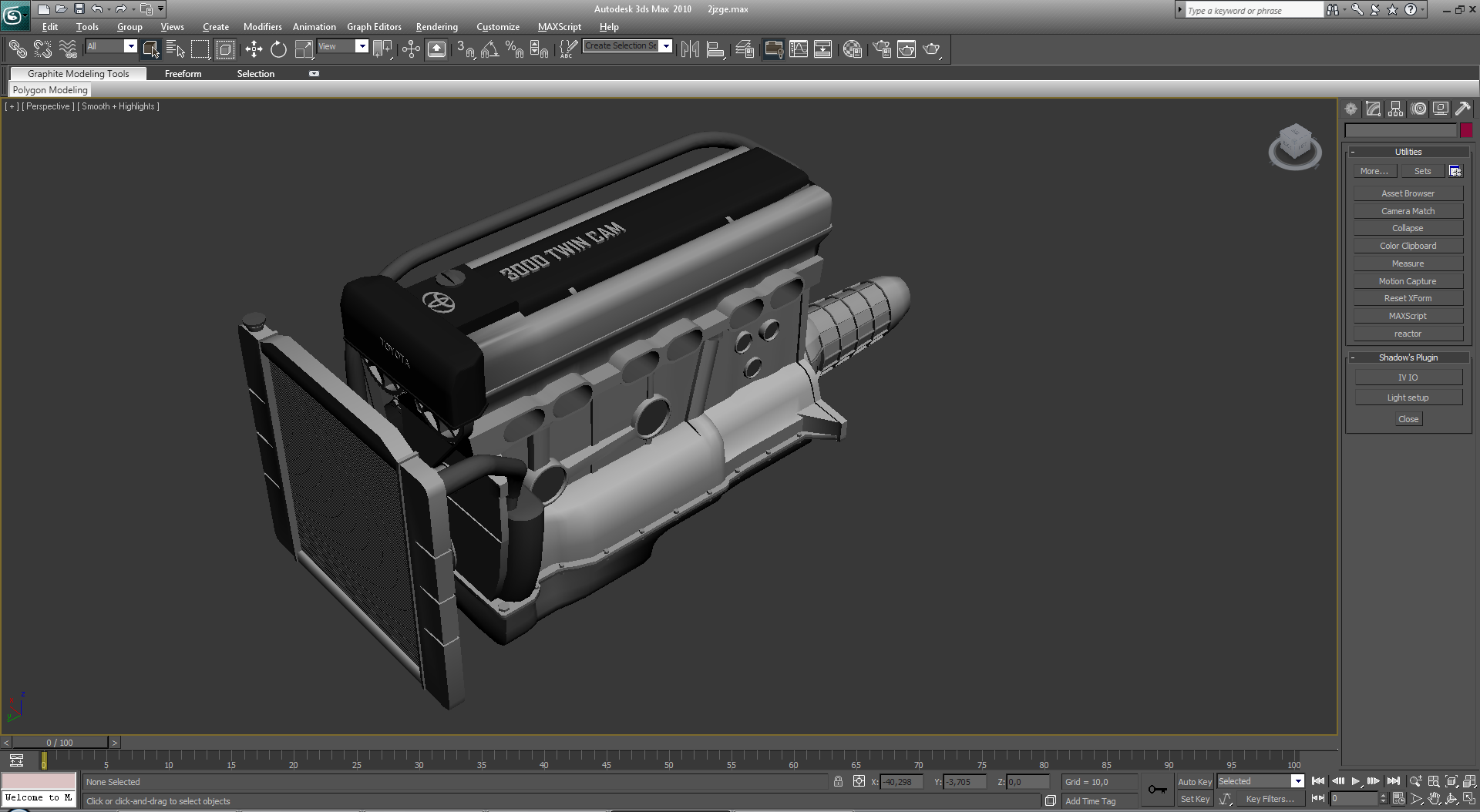The height and width of the screenshot is (812, 1480).
Task: Click the Asset Browser utility button
Action: tap(1408, 193)
